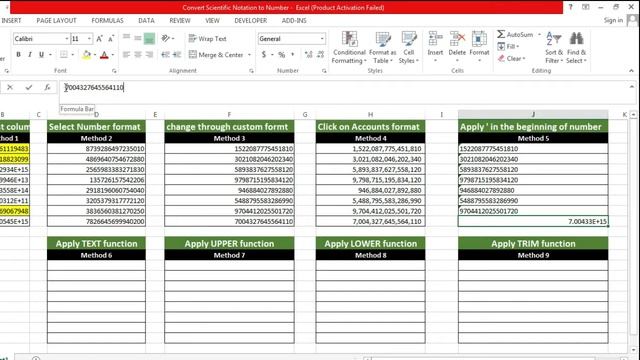Click Sign in link
This screenshot has height=360, width=640.
(613, 20)
